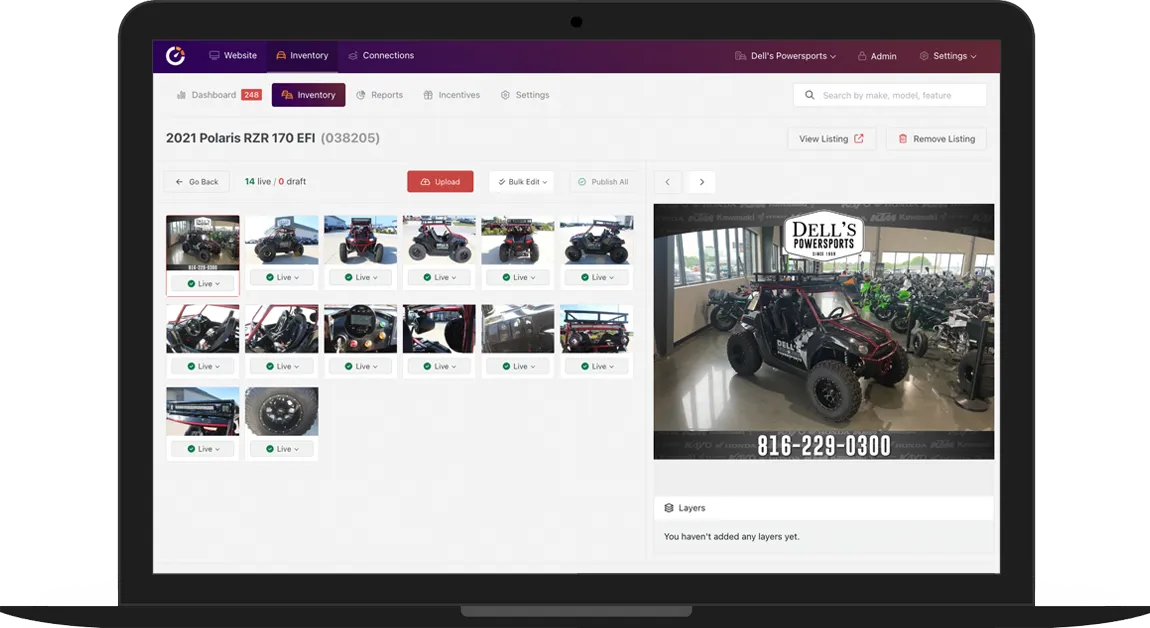Click the 248 notification badge
Screen dimensions: 1150x628
pyautogui.click(x=252, y=95)
